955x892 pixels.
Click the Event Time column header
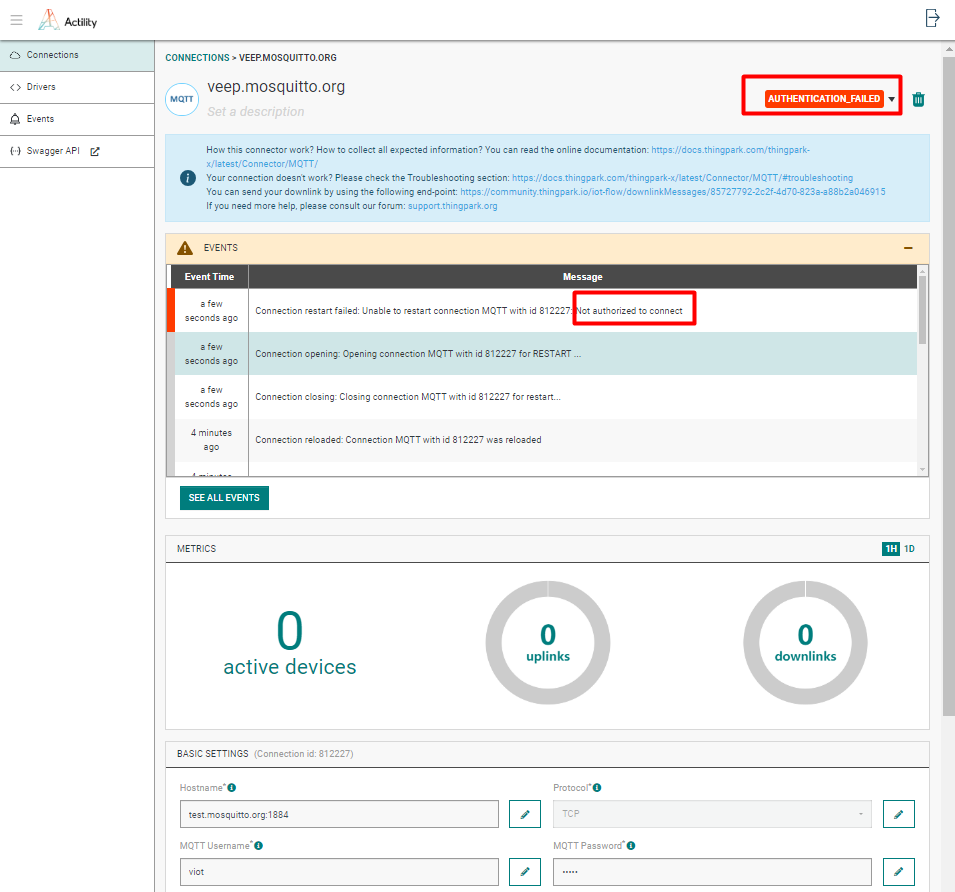[209, 276]
